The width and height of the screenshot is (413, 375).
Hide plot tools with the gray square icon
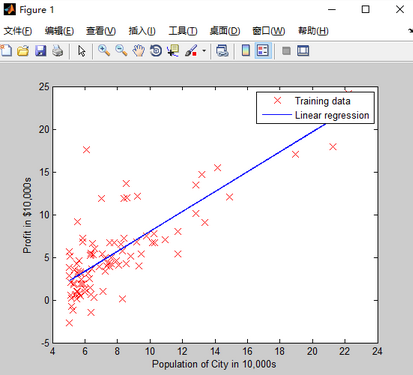click(x=286, y=51)
